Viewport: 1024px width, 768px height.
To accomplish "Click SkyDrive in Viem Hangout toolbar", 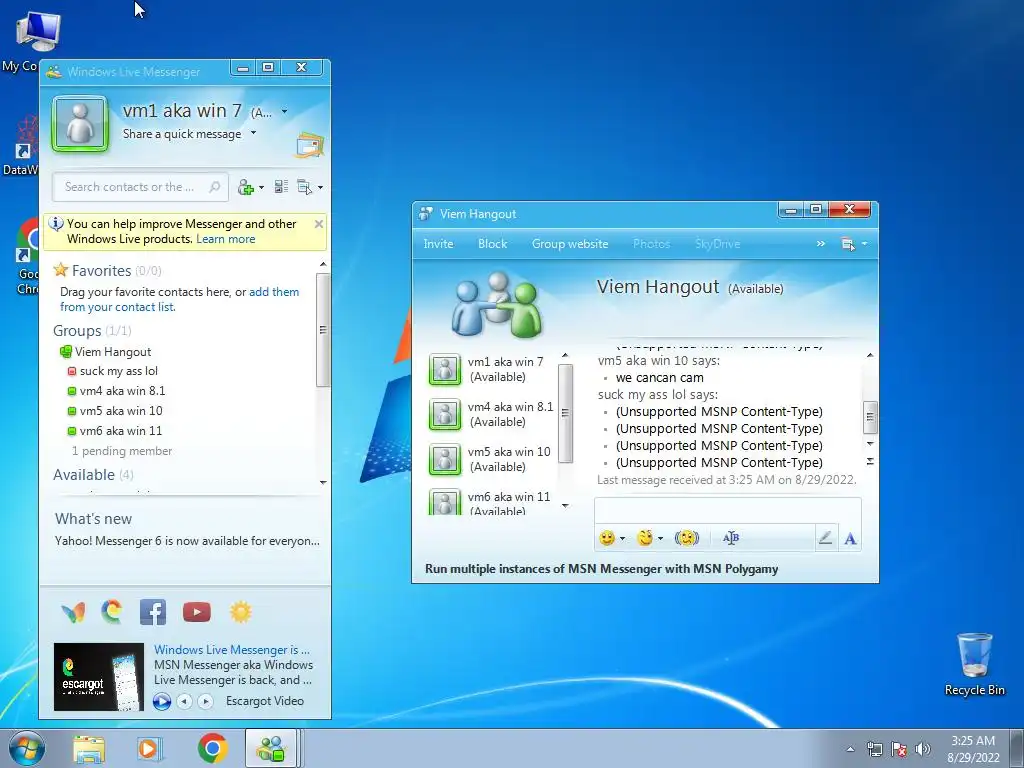I will [x=718, y=244].
